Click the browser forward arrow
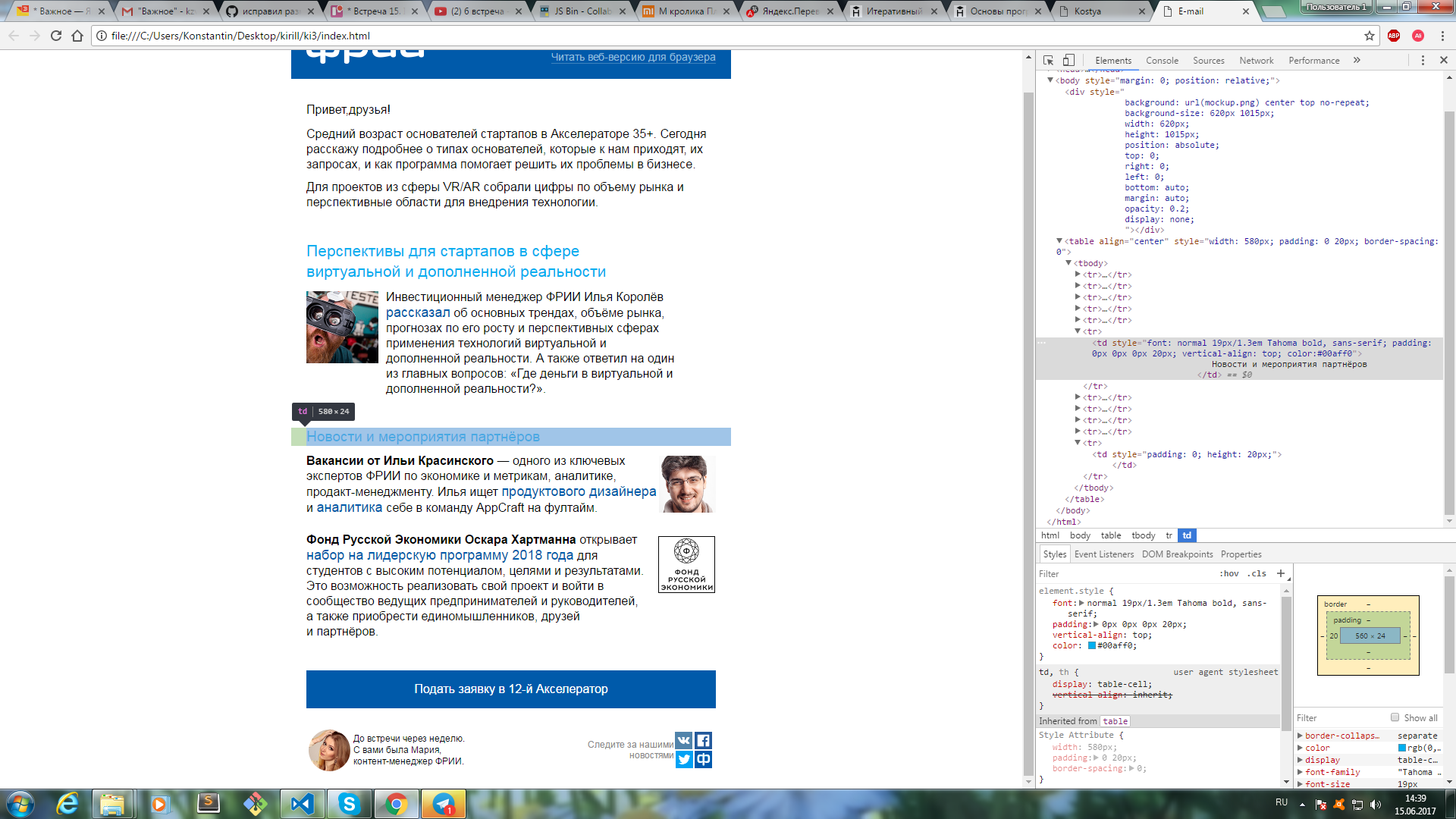The height and width of the screenshot is (819, 1456). pos(35,36)
